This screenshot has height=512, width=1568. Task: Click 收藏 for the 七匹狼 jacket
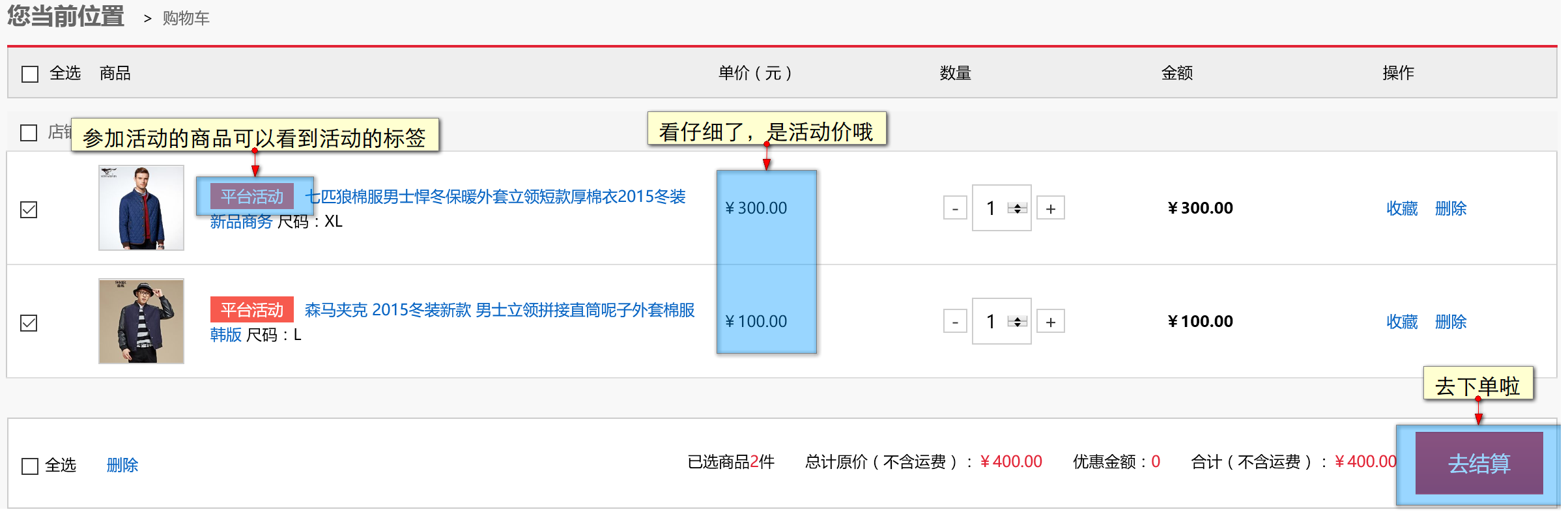[x=1402, y=208]
